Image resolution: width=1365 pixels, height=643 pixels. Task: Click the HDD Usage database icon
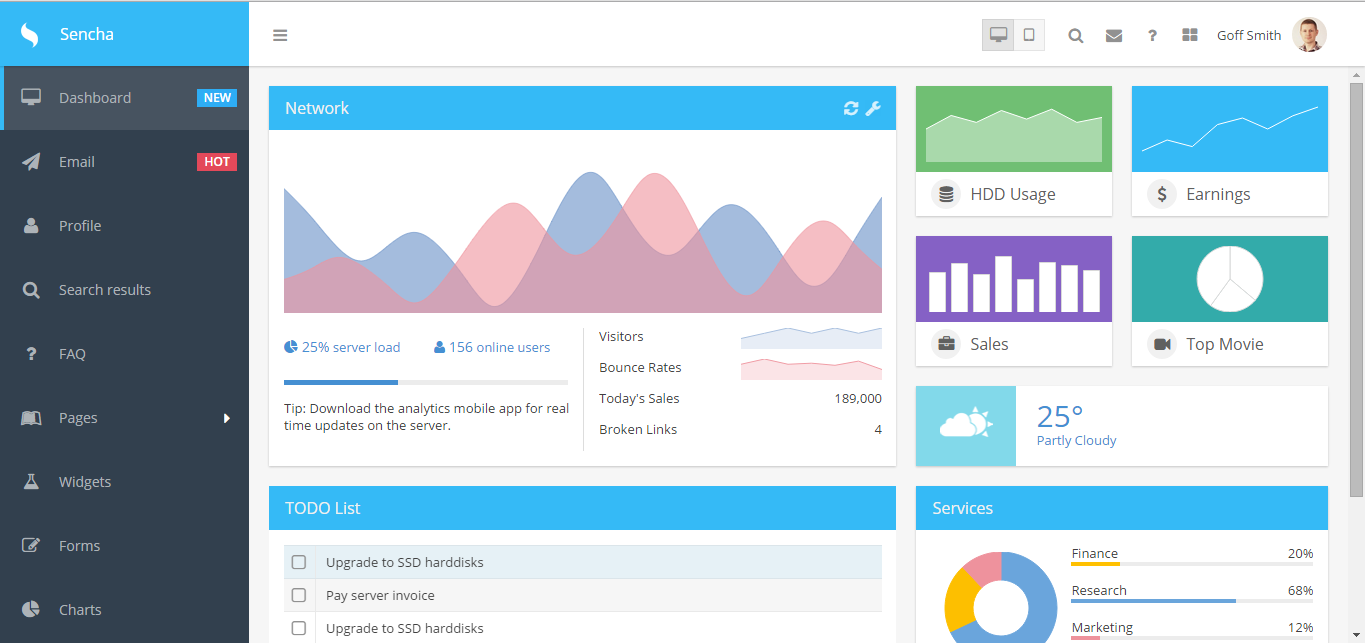[x=945, y=194]
